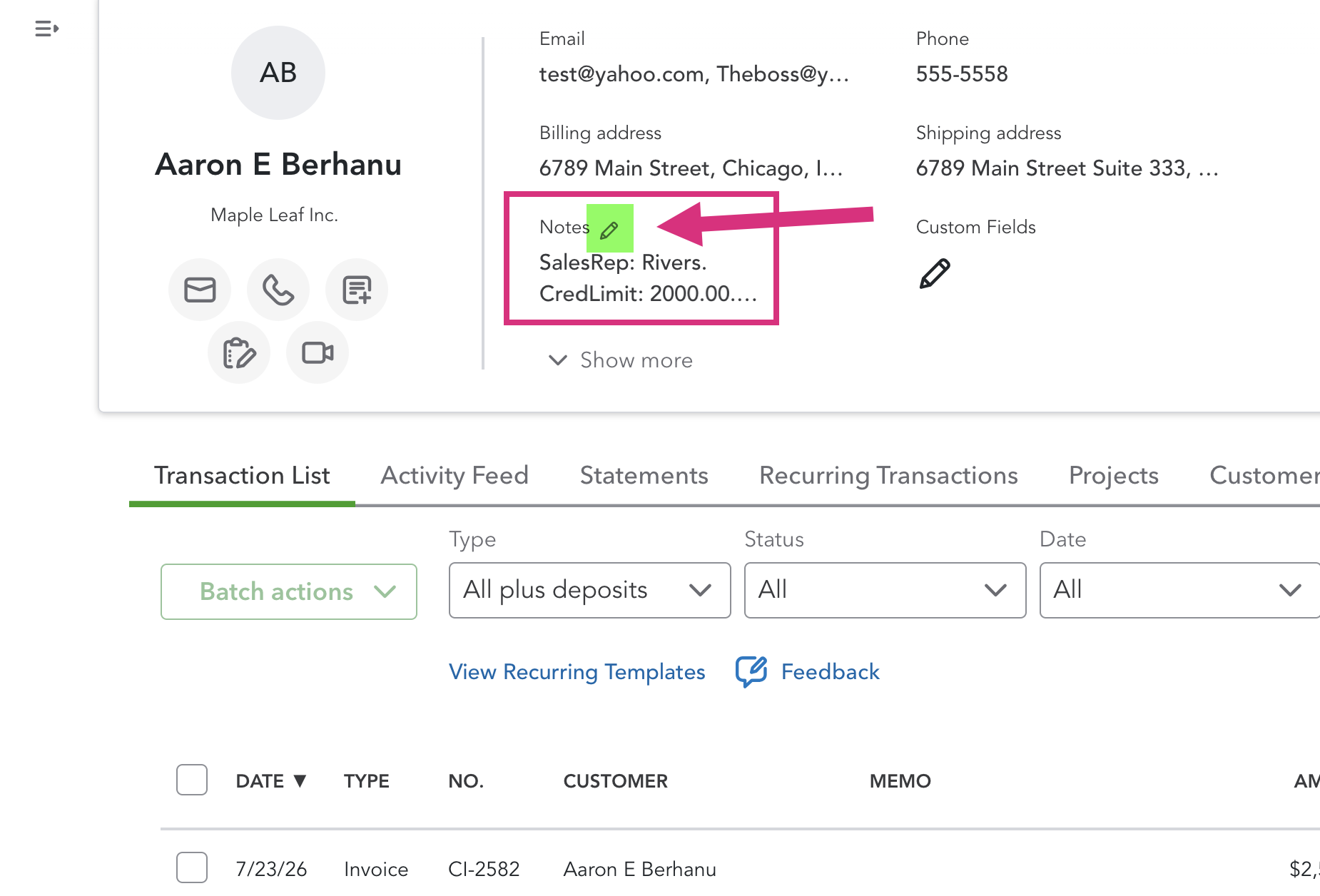Add a task using the clipboard-pencil icon

click(x=239, y=352)
